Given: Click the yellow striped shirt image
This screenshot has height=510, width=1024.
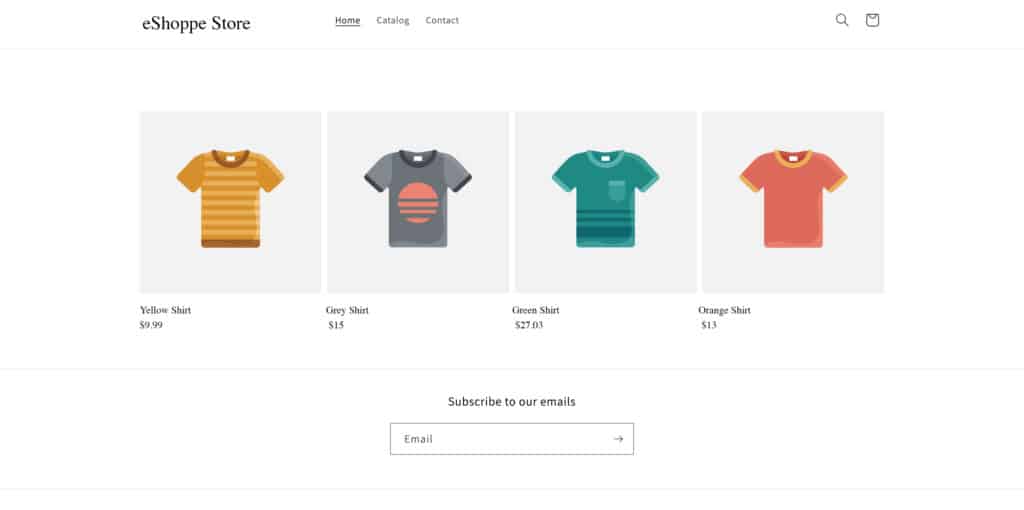Looking at the screenshot, I should (230, 202).
